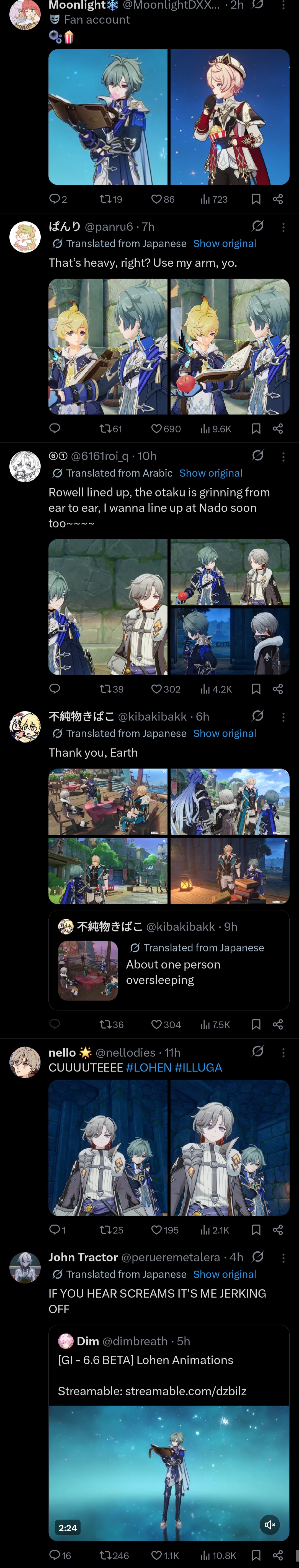Like the panru6 tweet with 690 likes
This screenshot has width=299, height=1568.
[x=165, y=429]
